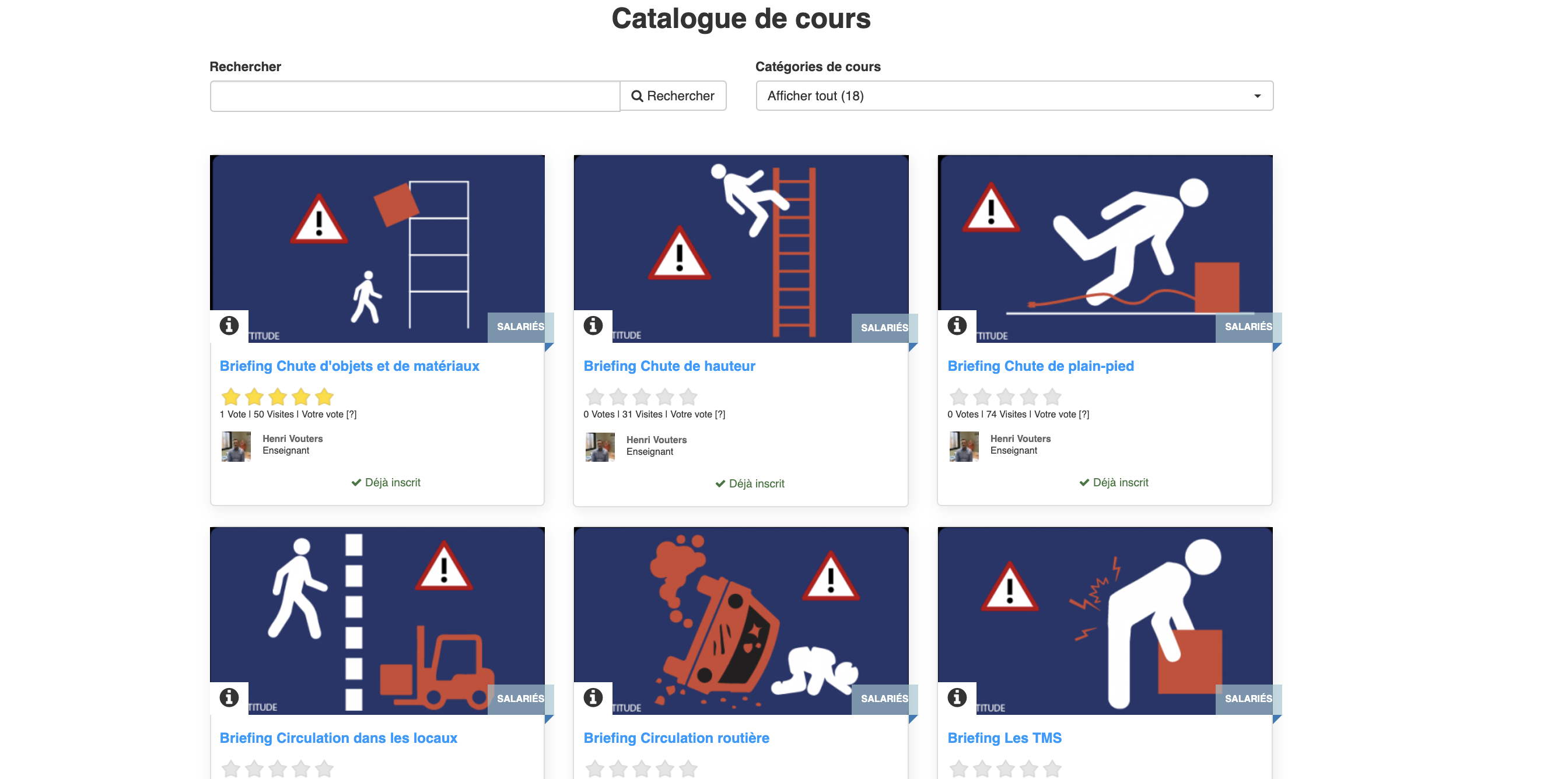Rate Chute de plain-pied with third star

1006,397
